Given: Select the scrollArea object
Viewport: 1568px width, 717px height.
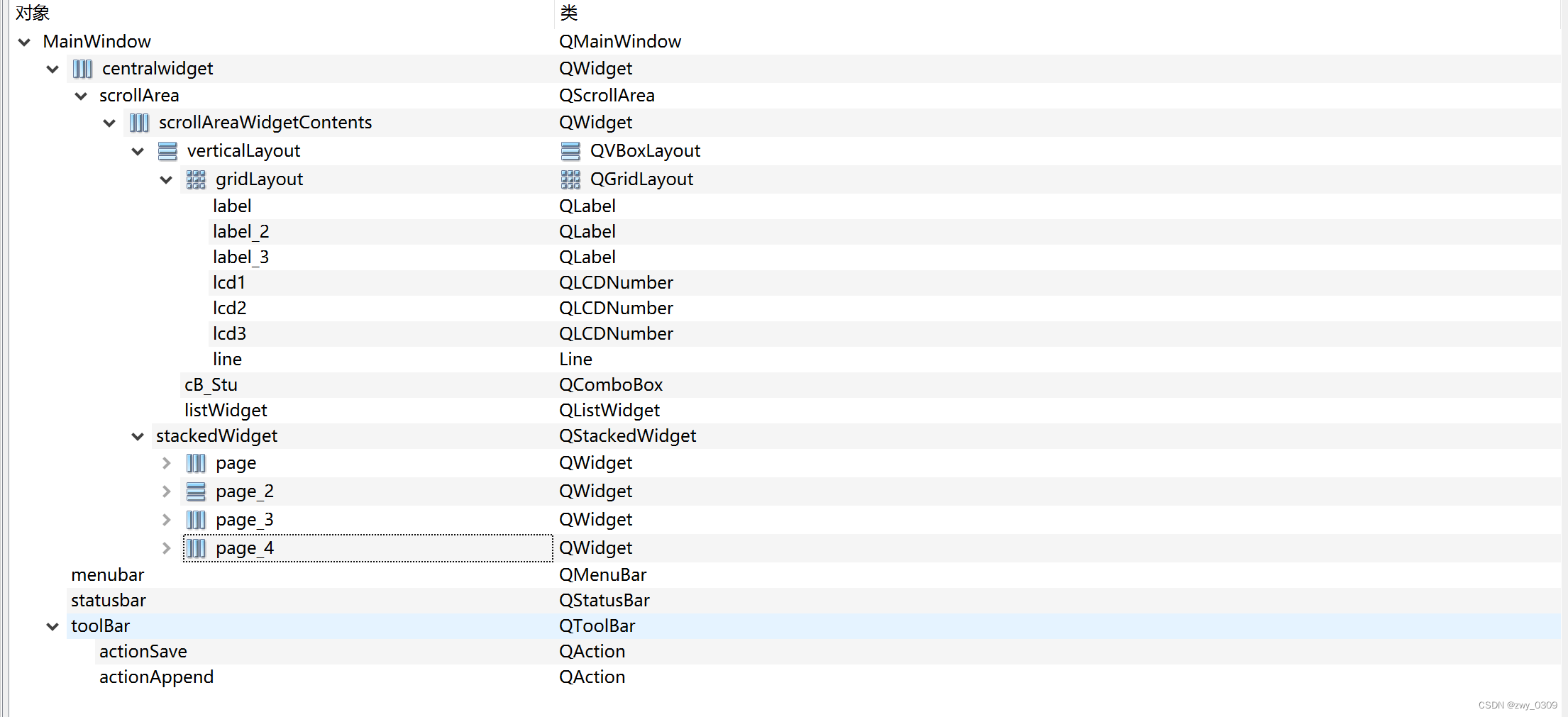Looking at the screenshot, I should pyautogui.click(x=139, y=96).
